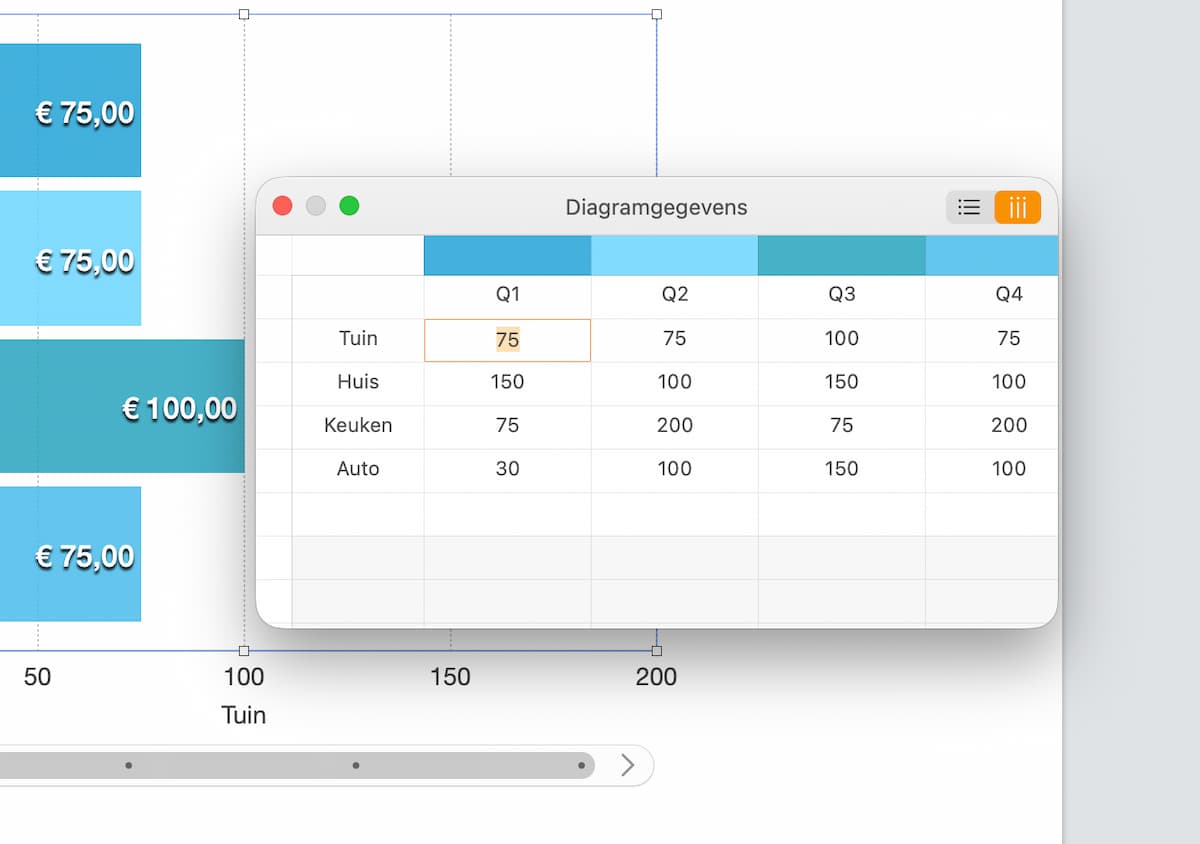This screenshot has width=1200, height=844.
Task: Select the Q3 column header cell
Action: click(841, 295)
